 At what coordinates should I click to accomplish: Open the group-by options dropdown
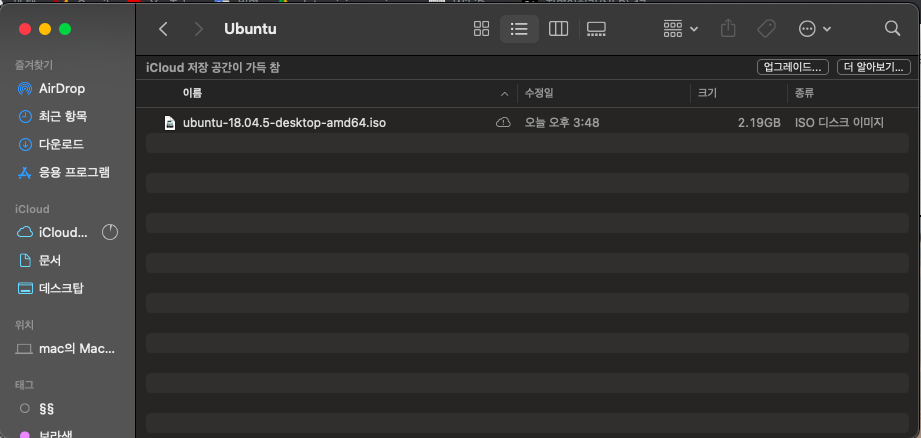click(680, 29)
